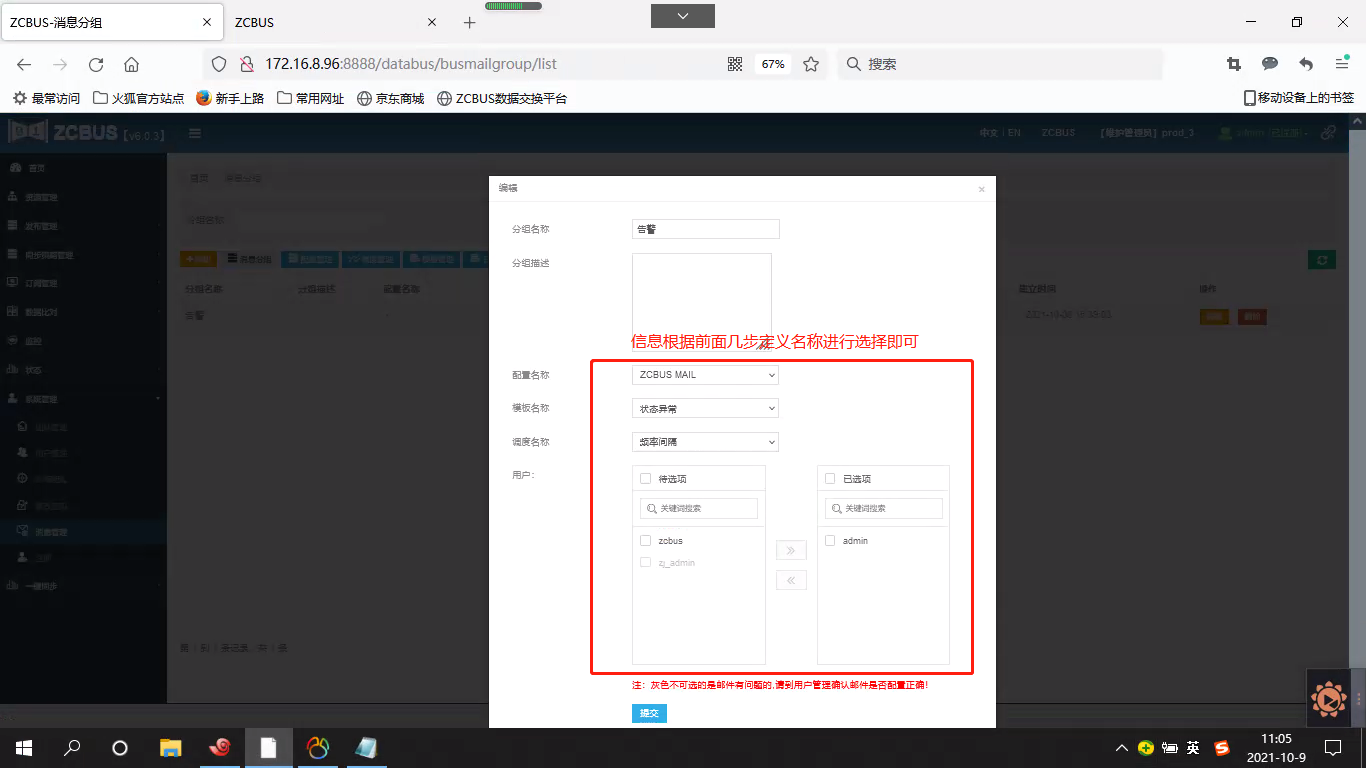Check the zcbus user checkbox
1366x768 pixels.
(646, 541)
